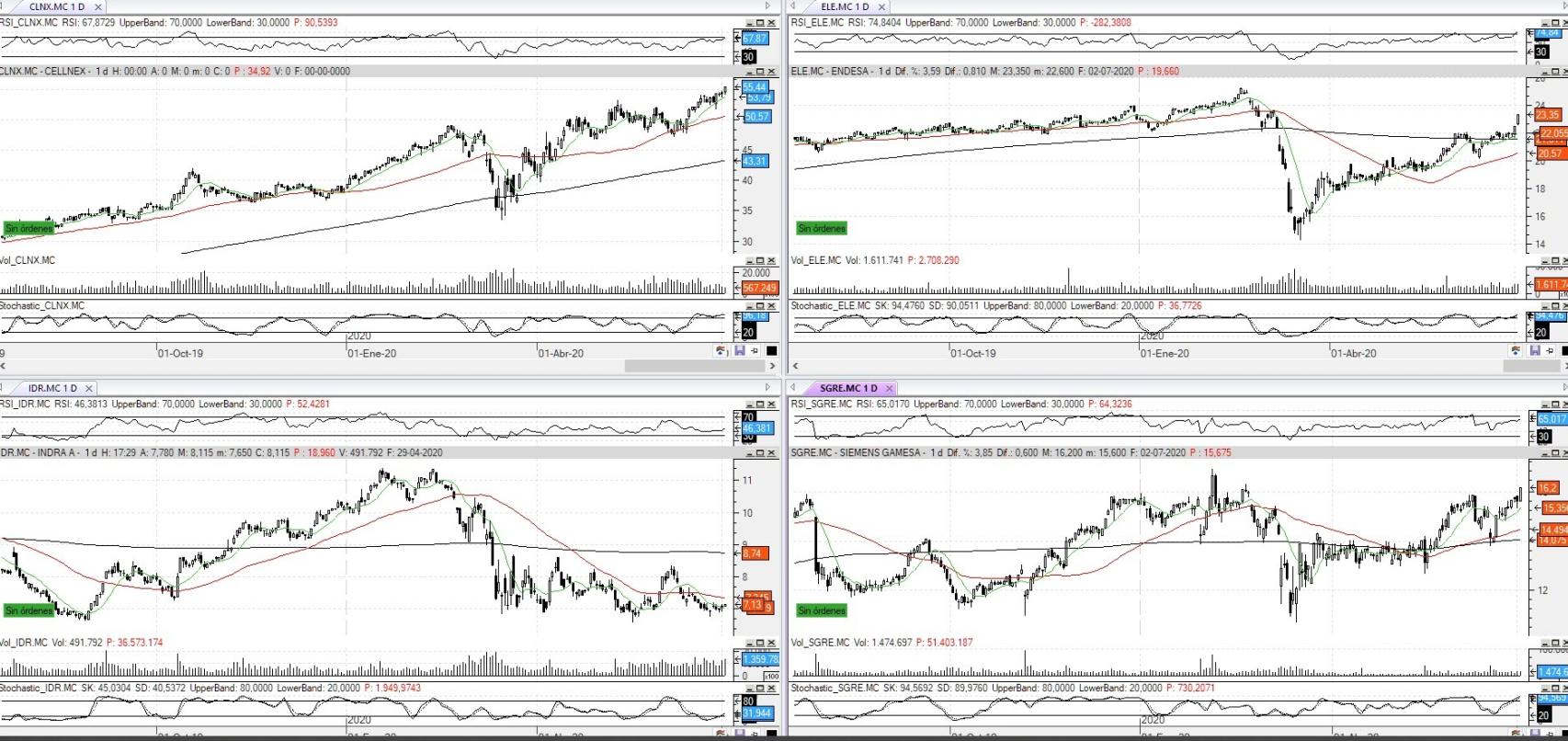Click the RSI_ELE.MC indicator label
Viewport: 1568px width, 741px height.
coord(817,22)
